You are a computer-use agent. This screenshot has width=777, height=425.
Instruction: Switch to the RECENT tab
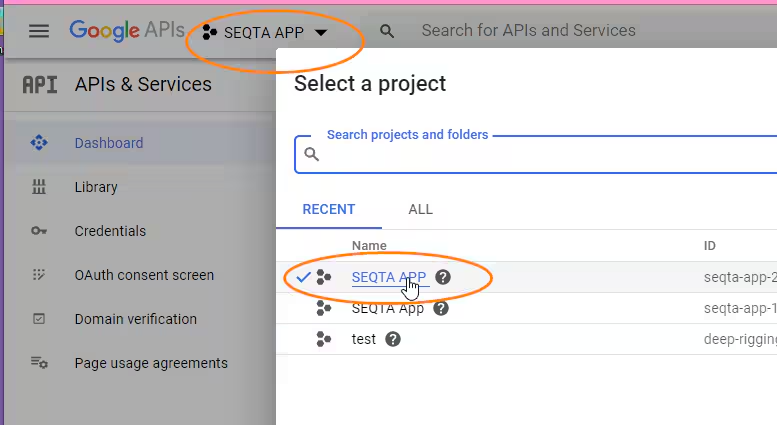[329, 210]
